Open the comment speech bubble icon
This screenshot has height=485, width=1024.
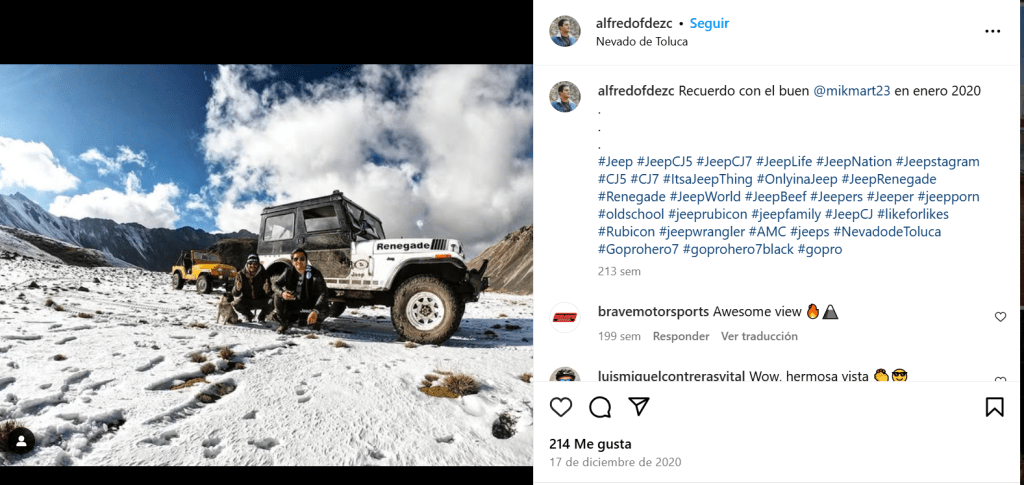[x=600, y=407]
